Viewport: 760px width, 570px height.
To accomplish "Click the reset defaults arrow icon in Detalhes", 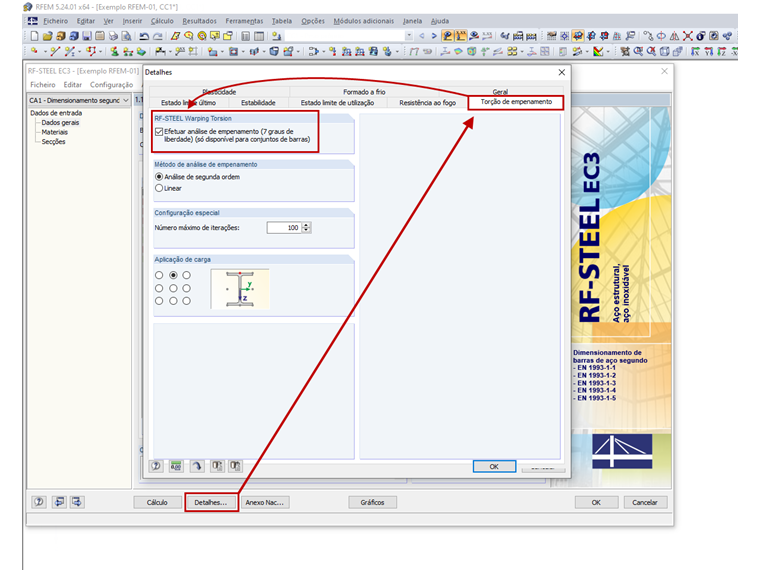I will click(x=197, y=466).
